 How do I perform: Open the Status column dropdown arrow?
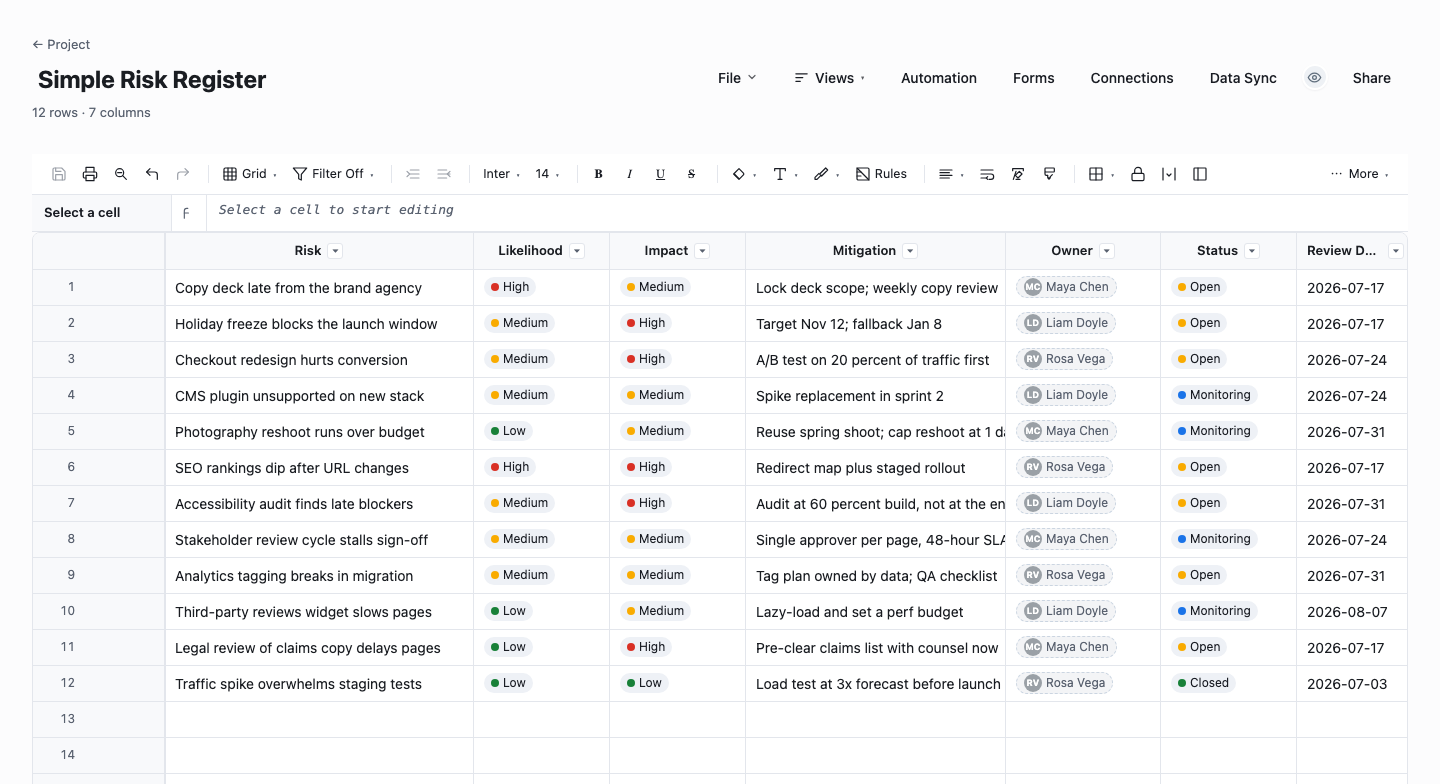1252,251
